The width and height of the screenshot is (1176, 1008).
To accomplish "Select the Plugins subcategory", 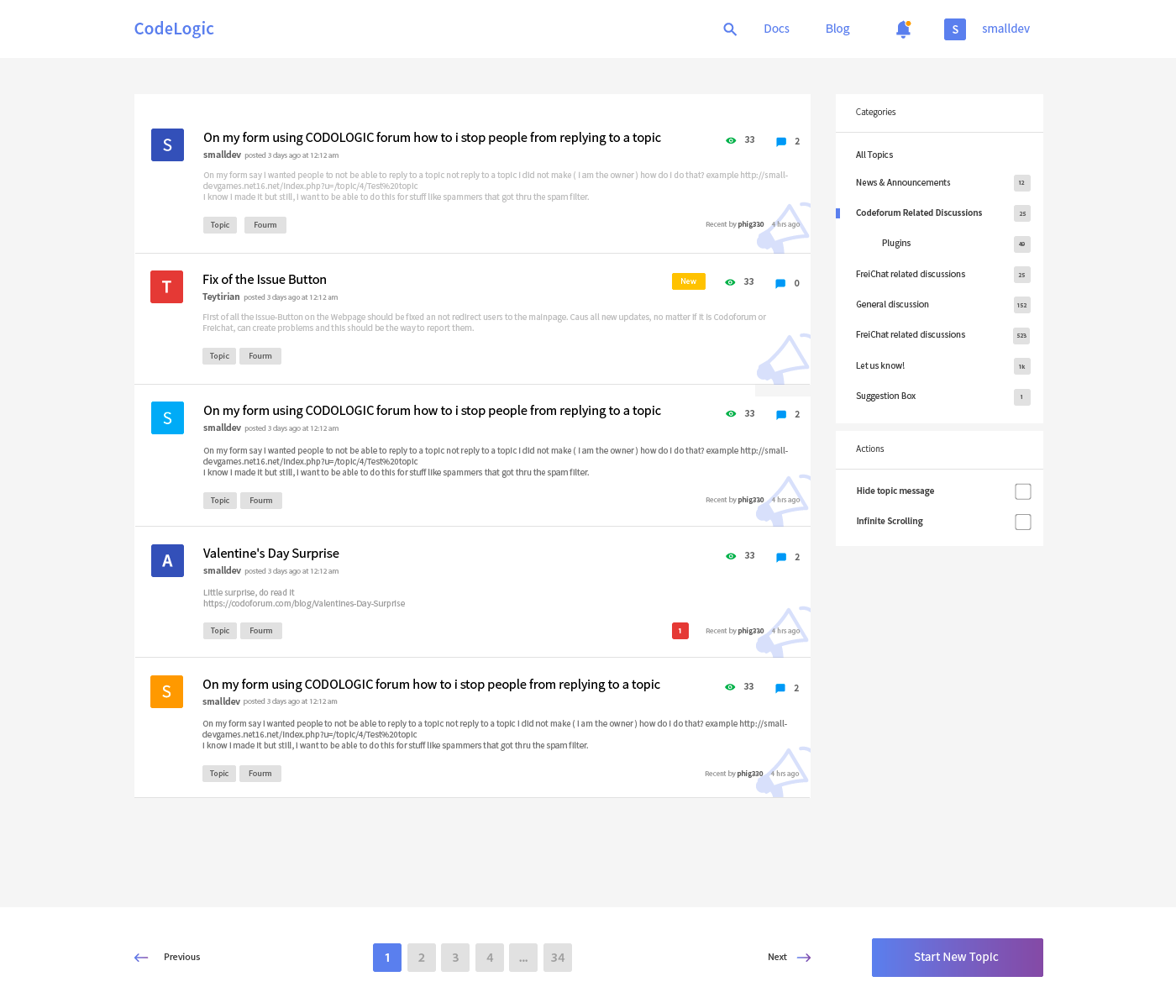I will (896, 243).
